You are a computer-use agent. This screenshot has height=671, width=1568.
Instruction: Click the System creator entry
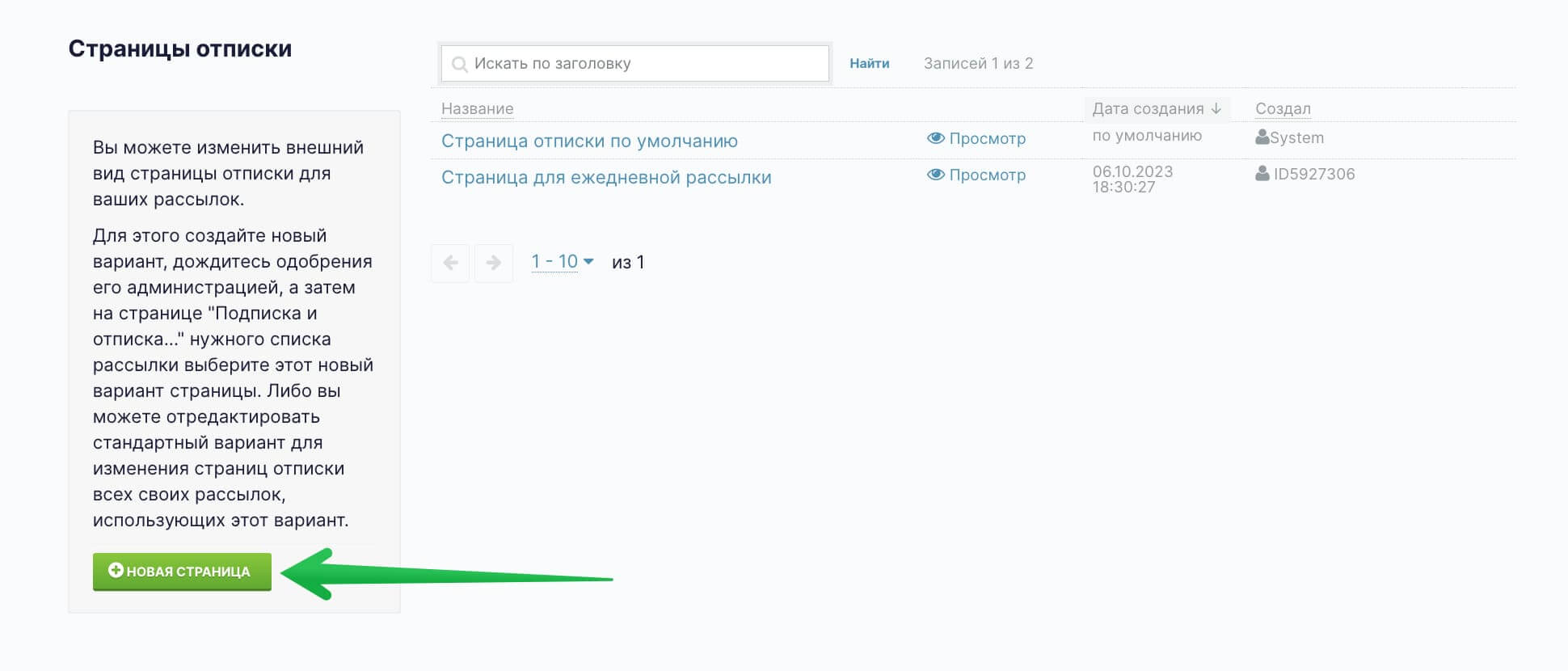pyautogui.click(x=1290, y=137)
